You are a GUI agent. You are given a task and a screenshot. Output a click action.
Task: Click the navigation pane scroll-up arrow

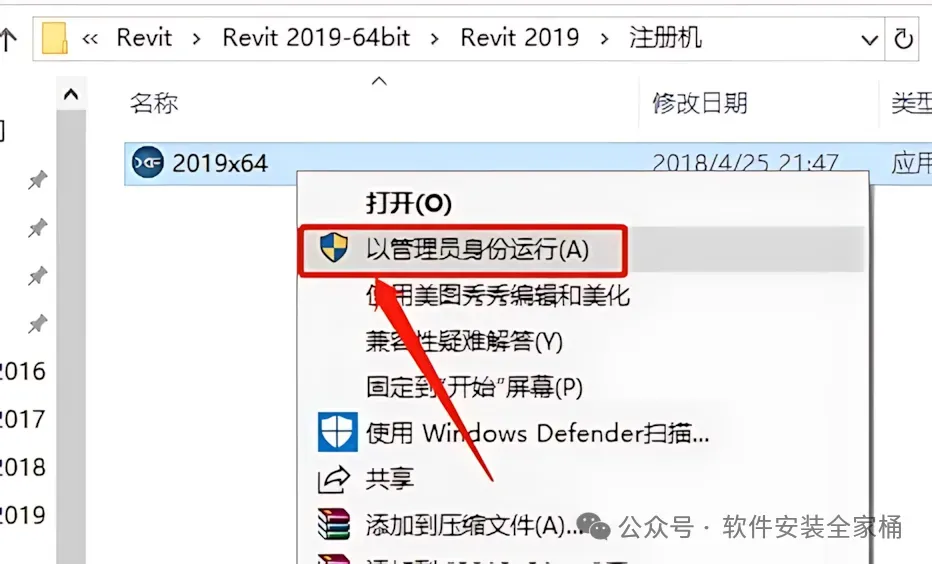tap(71, 94)
